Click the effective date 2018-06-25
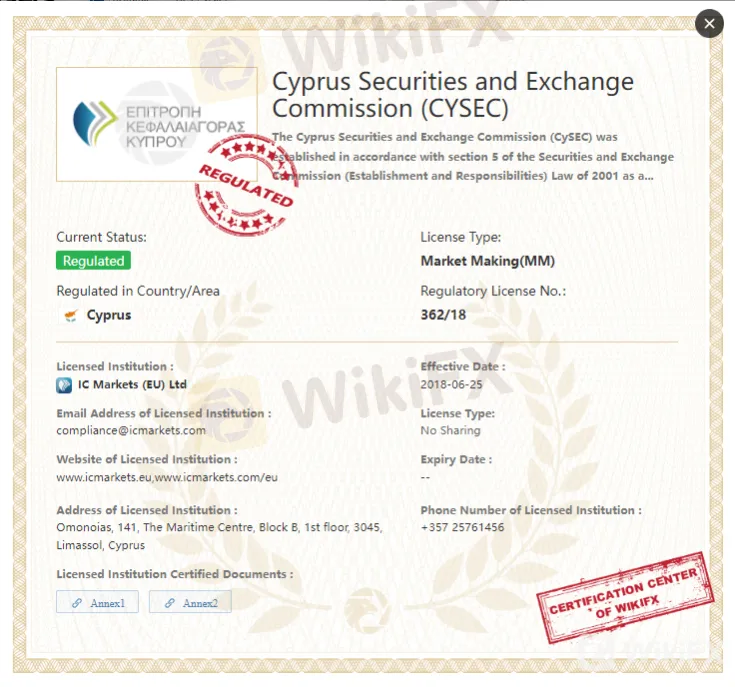Viewport: 735px width, 687px height. [x=451, y=385]
